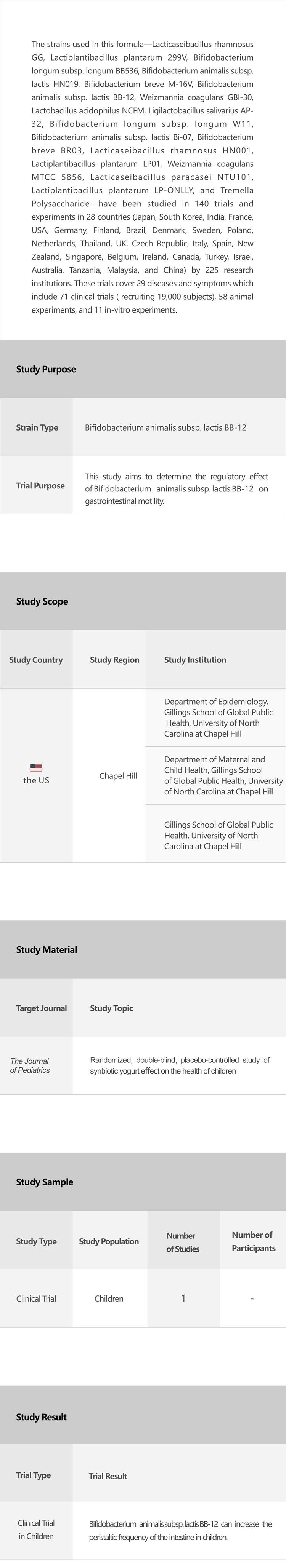The width and height of the screenshot is (286, 1568).
Task: Select the Study Institution column header
Action: [195, 660]
